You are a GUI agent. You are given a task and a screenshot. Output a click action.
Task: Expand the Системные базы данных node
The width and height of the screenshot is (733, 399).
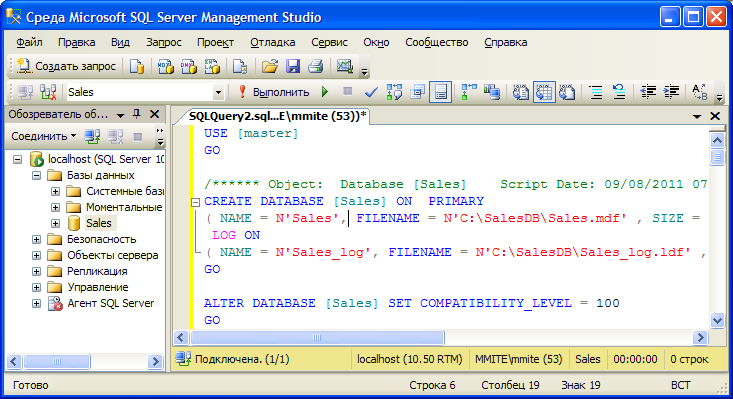55,192
